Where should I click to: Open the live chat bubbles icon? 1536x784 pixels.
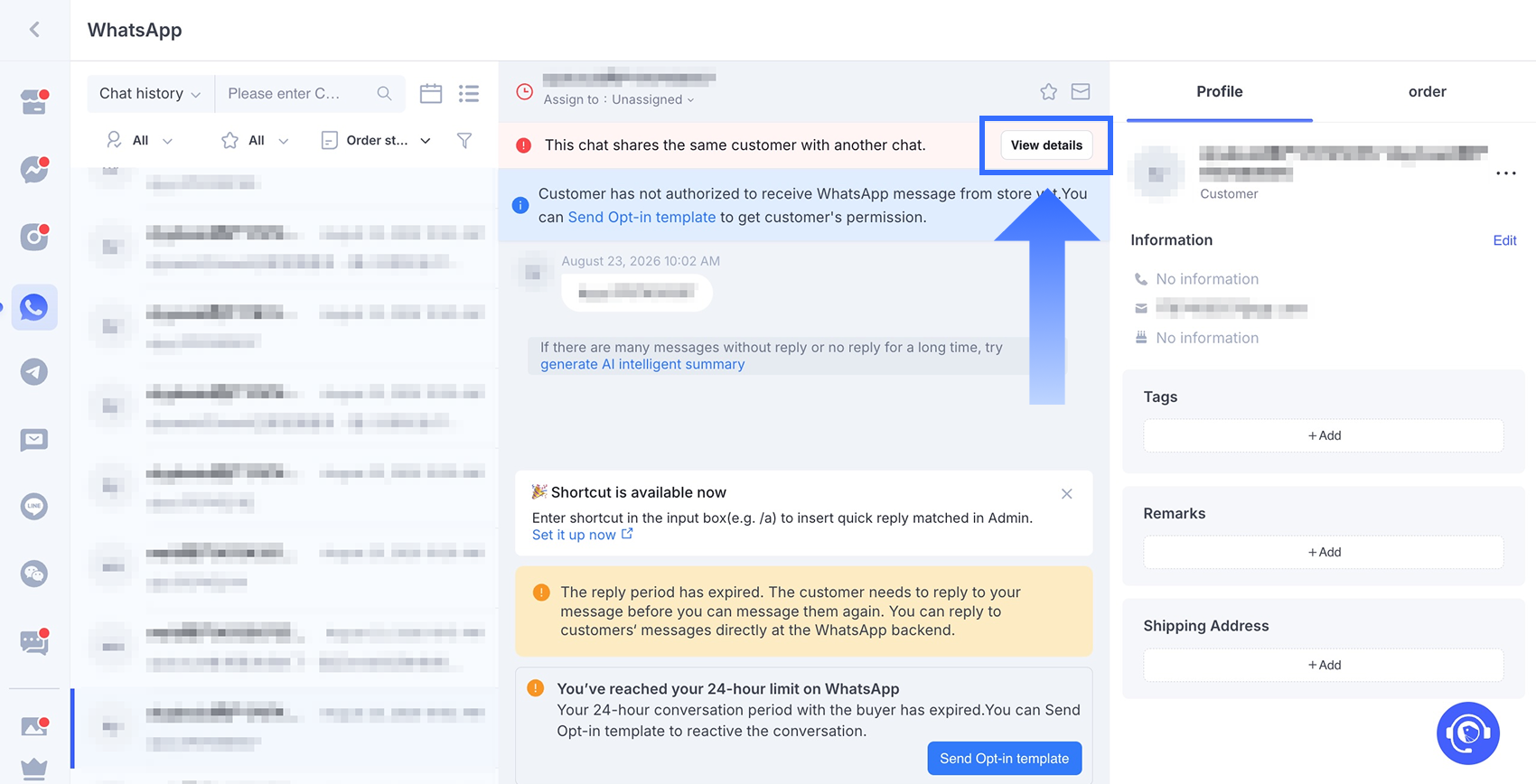[34, 641]
